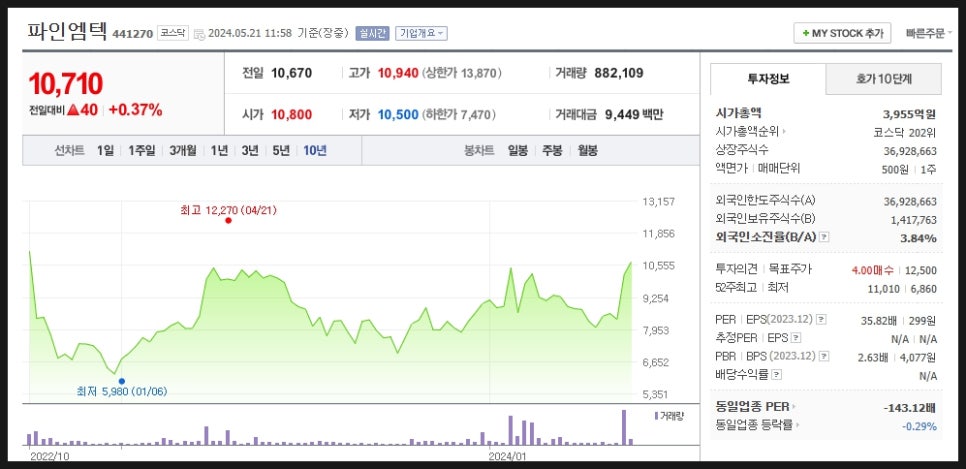
Task: Select the 1일 line chart period
Action: (105, 151)
